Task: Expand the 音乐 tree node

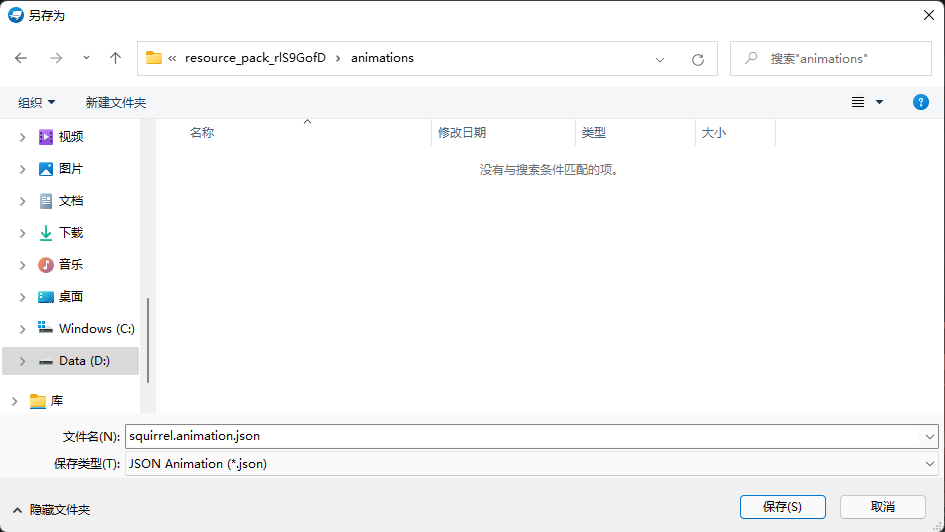Action: [x=22, y=265]
